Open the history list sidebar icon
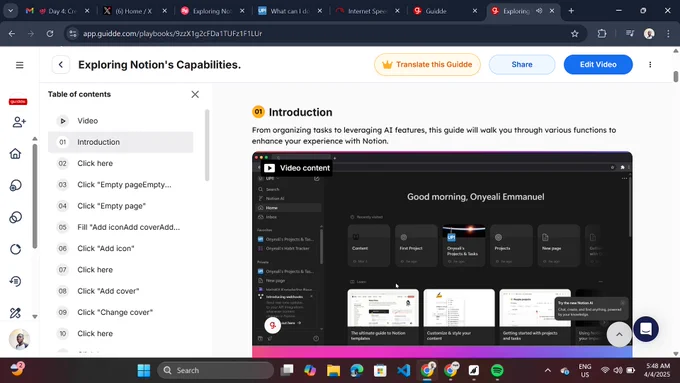 (15, 281)
